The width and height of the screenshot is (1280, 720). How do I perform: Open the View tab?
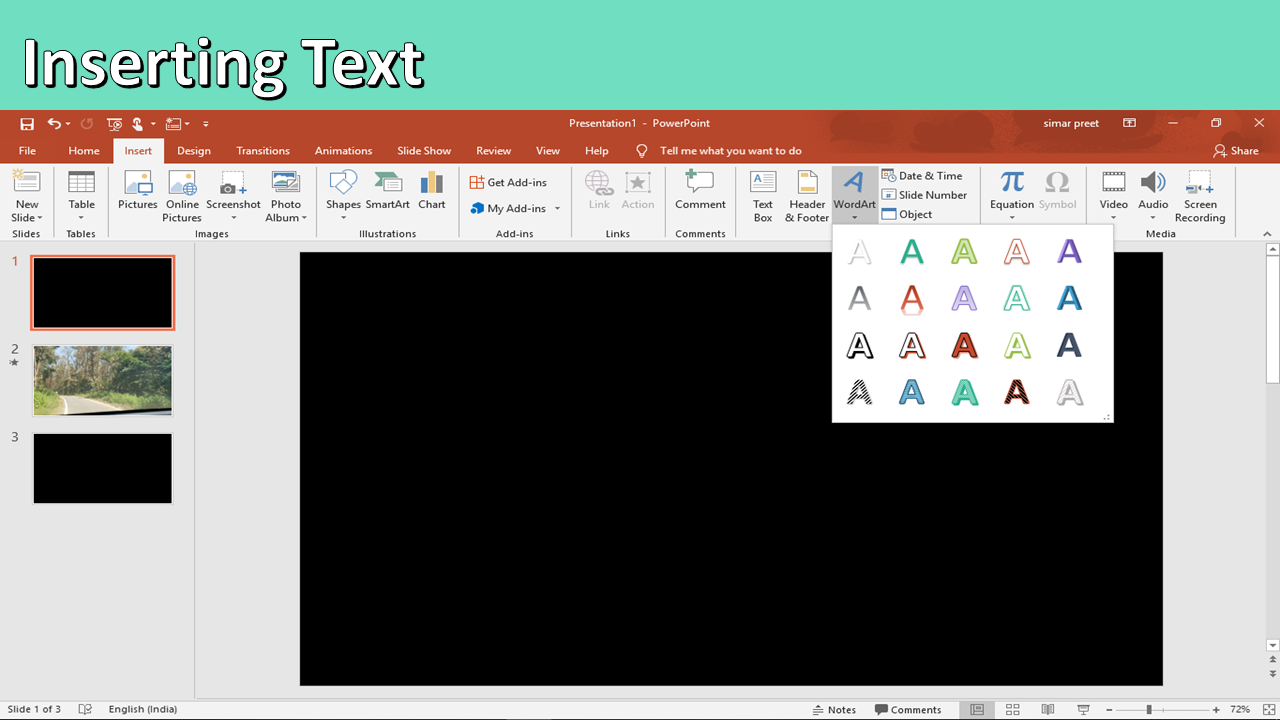(548, 151)
